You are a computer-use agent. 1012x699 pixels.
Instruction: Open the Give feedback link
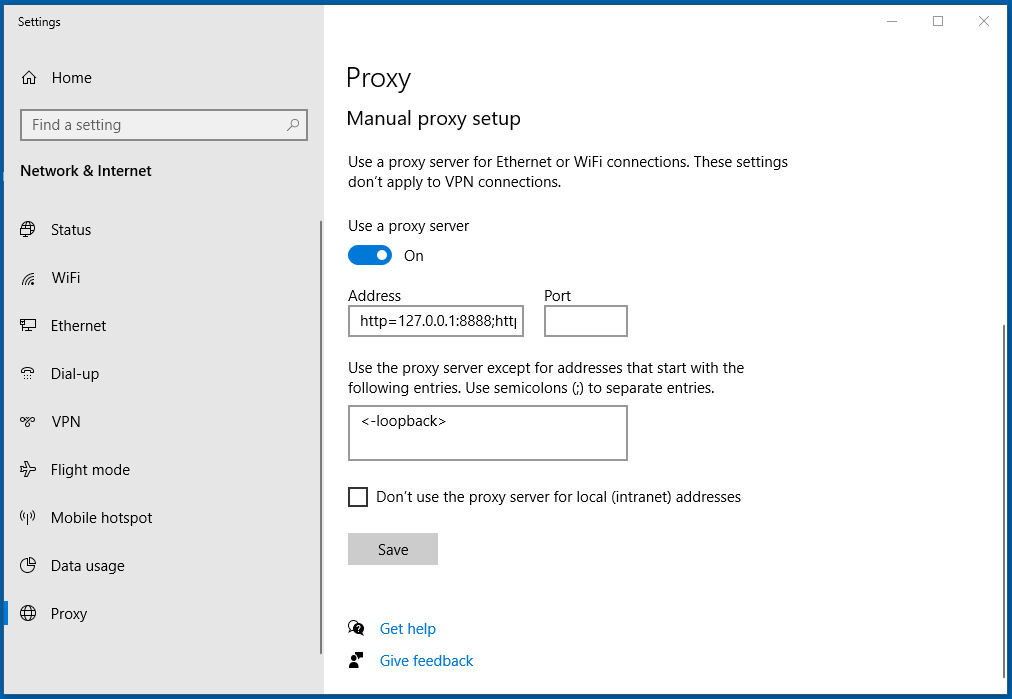426,661
